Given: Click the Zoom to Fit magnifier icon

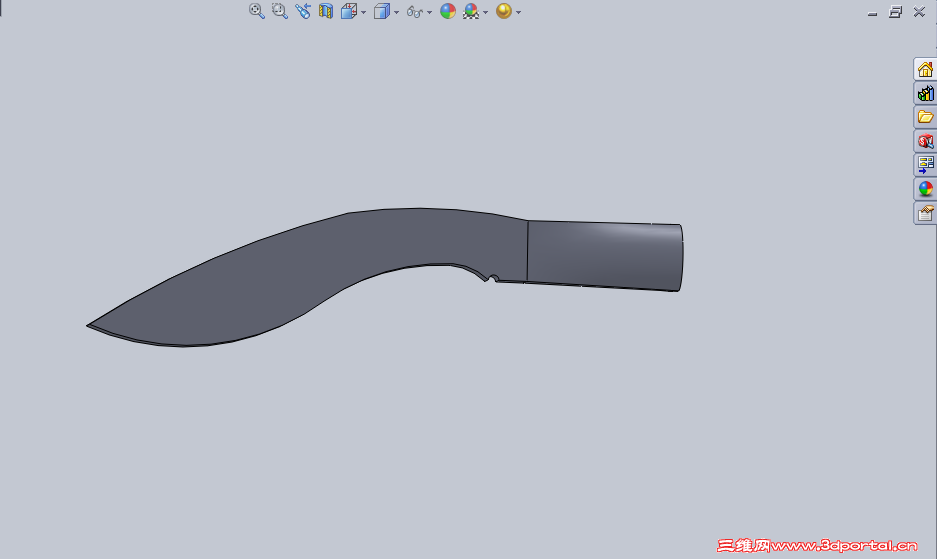Looking at the screenshot, I should tap(256, 11).
